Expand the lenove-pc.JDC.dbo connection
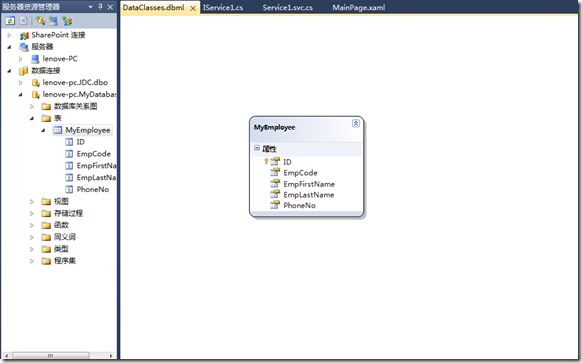 coord(21,83)
